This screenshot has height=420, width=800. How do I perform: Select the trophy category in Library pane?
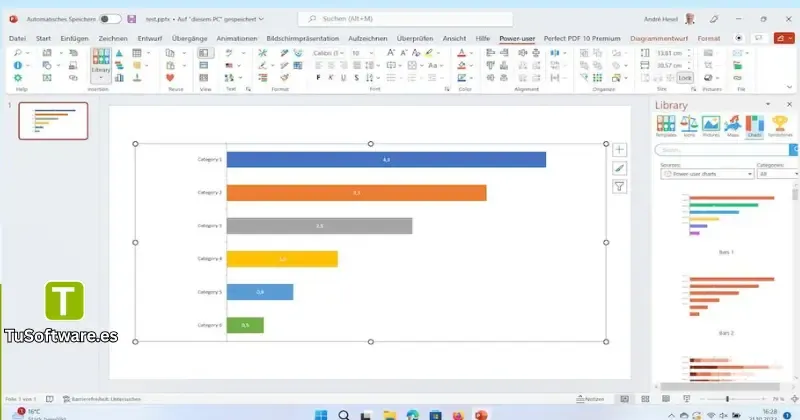pos(780,126)
